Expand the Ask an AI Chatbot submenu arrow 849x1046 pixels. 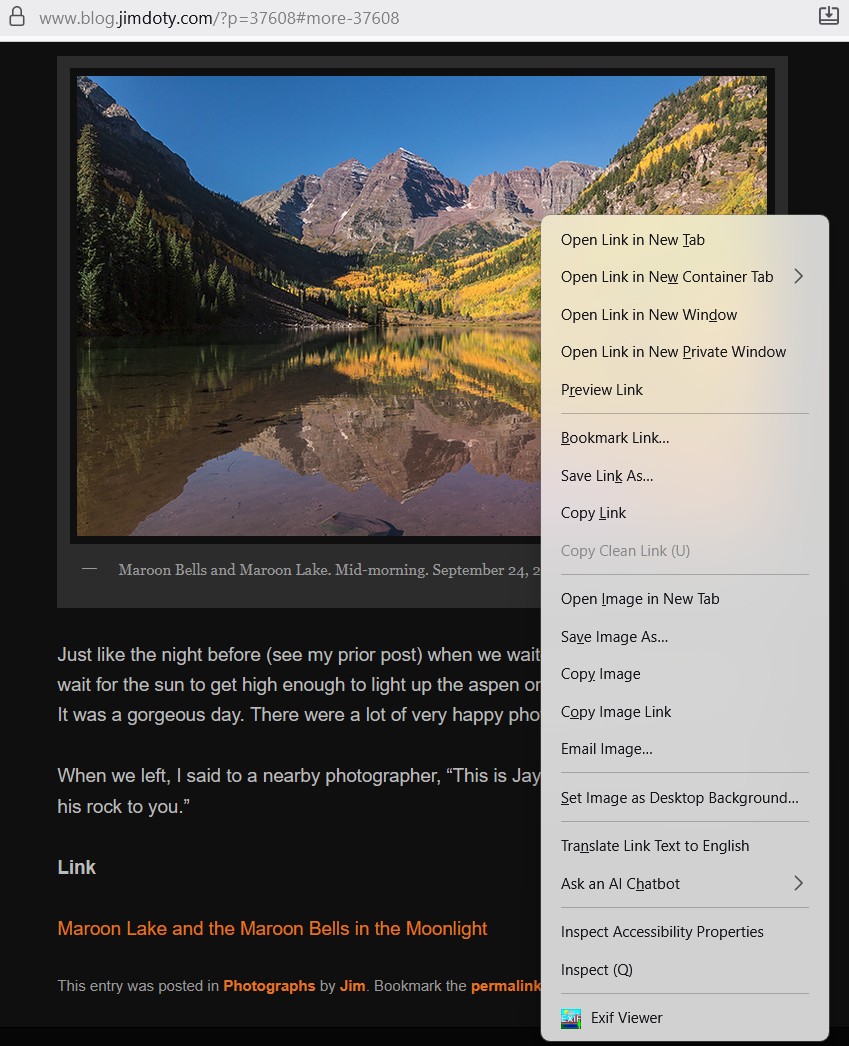tap(798, 883)
